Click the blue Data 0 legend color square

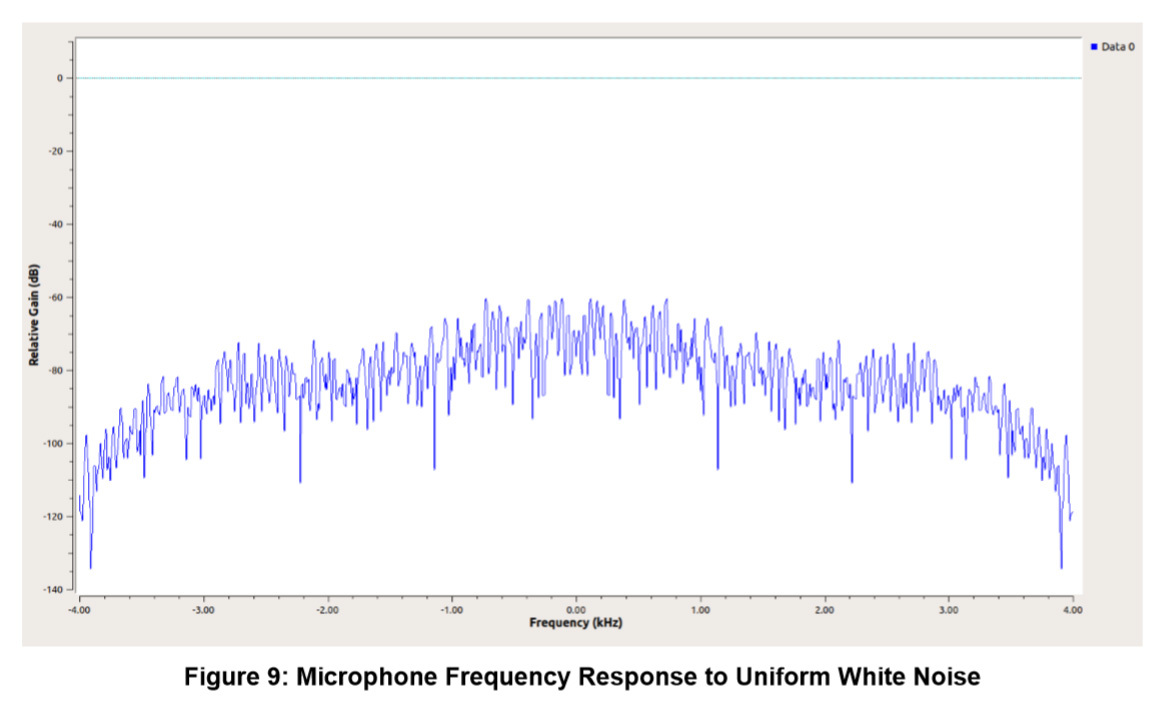click(1094, 47)
